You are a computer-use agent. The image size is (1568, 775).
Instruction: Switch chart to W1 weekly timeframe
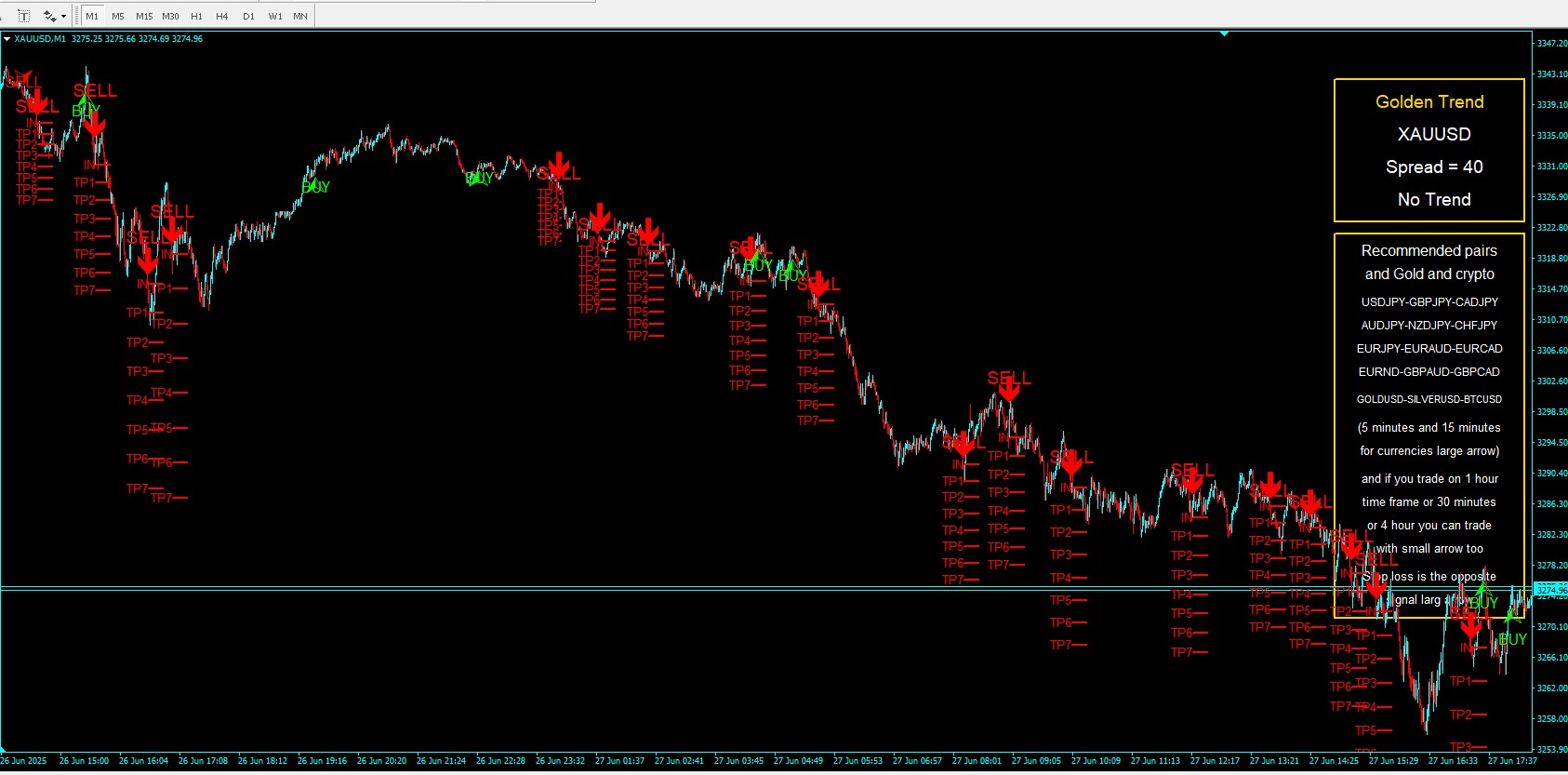[x=275, y=16]
